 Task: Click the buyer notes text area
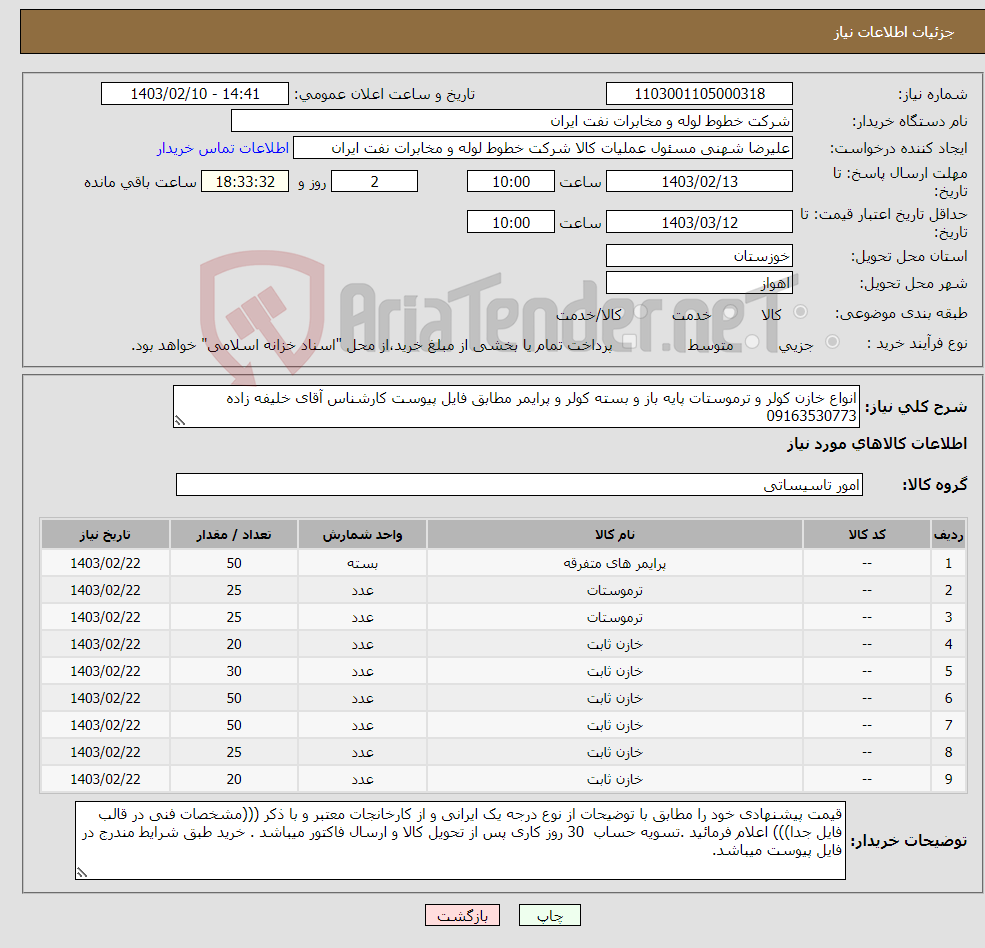coord(460,840)
